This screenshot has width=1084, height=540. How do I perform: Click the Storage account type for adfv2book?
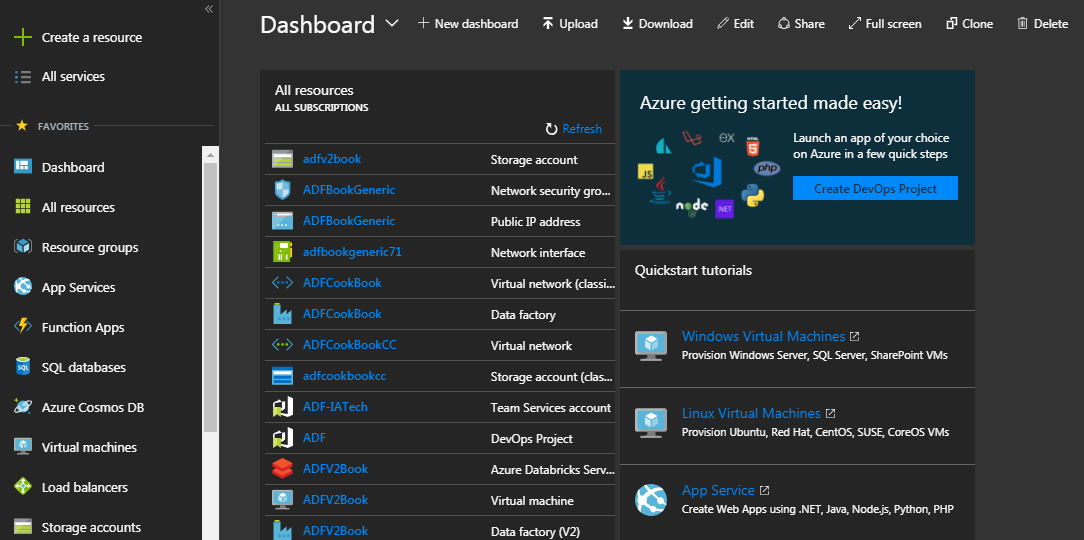[x=534, y=160]
